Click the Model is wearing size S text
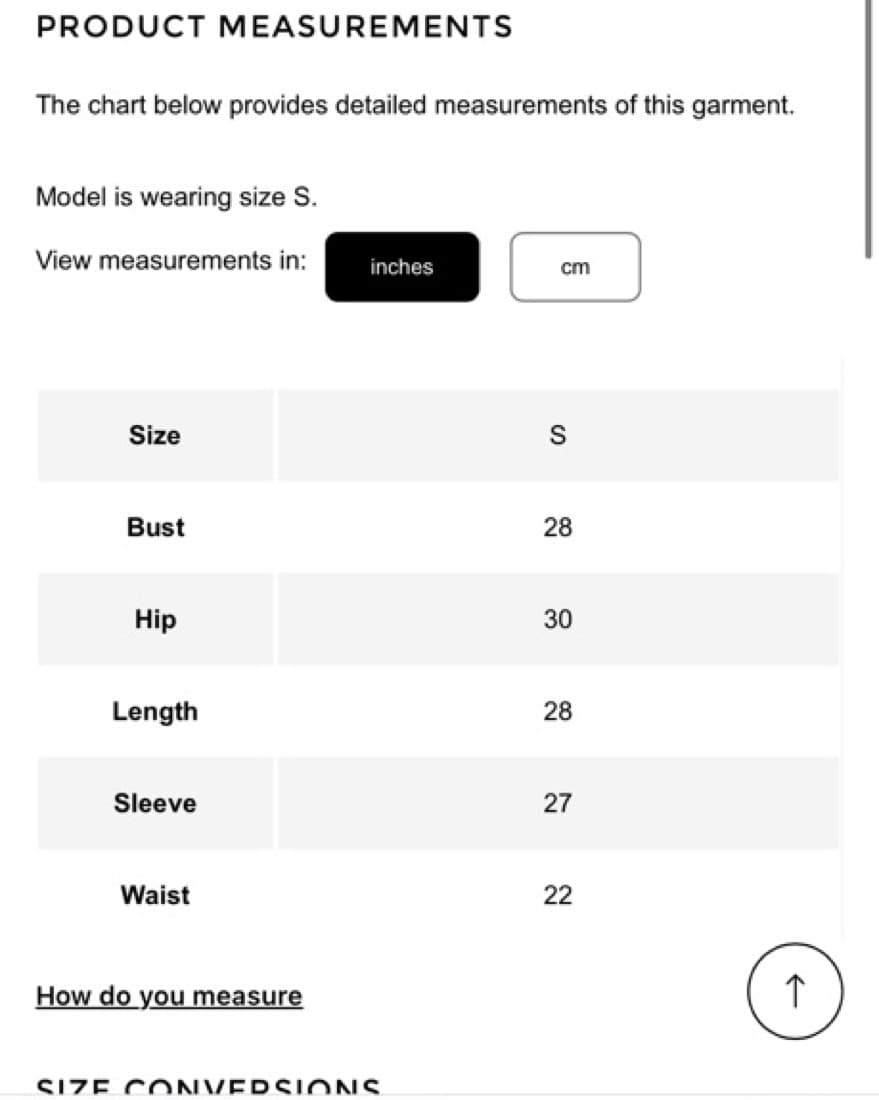The width and height of the screenshot is (879, 1100). pyautogui.click(x=176, y=196)
